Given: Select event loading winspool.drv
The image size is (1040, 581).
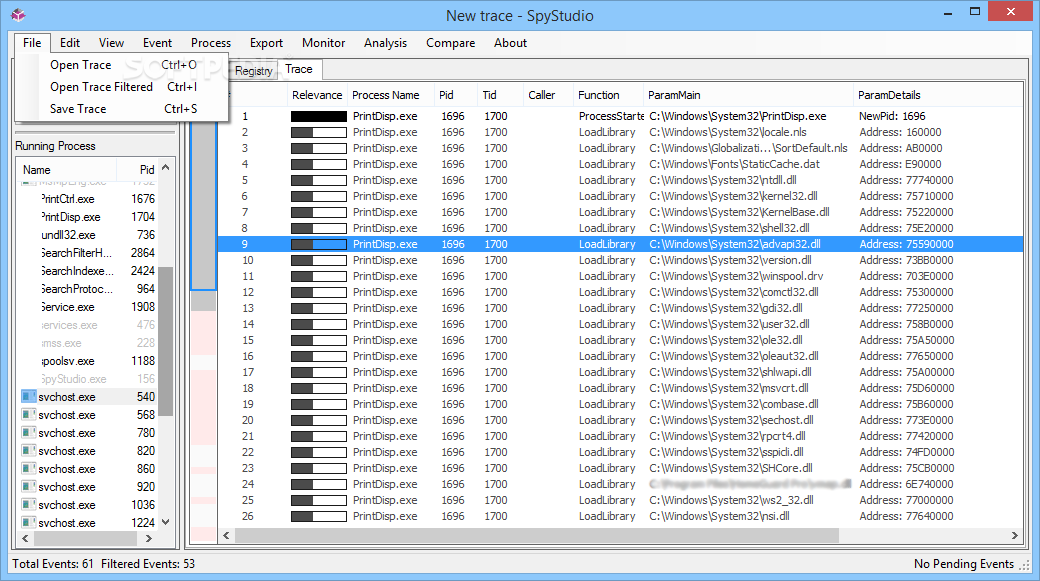Looking at the screenshot, I should pyautogui.click(x=621, y=276).
